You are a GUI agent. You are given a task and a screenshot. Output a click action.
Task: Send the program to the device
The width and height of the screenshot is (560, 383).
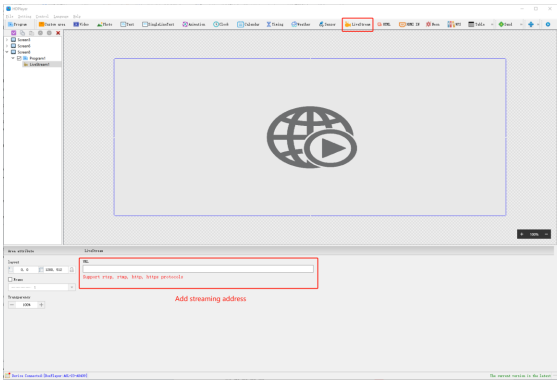(x=505, y=24)
